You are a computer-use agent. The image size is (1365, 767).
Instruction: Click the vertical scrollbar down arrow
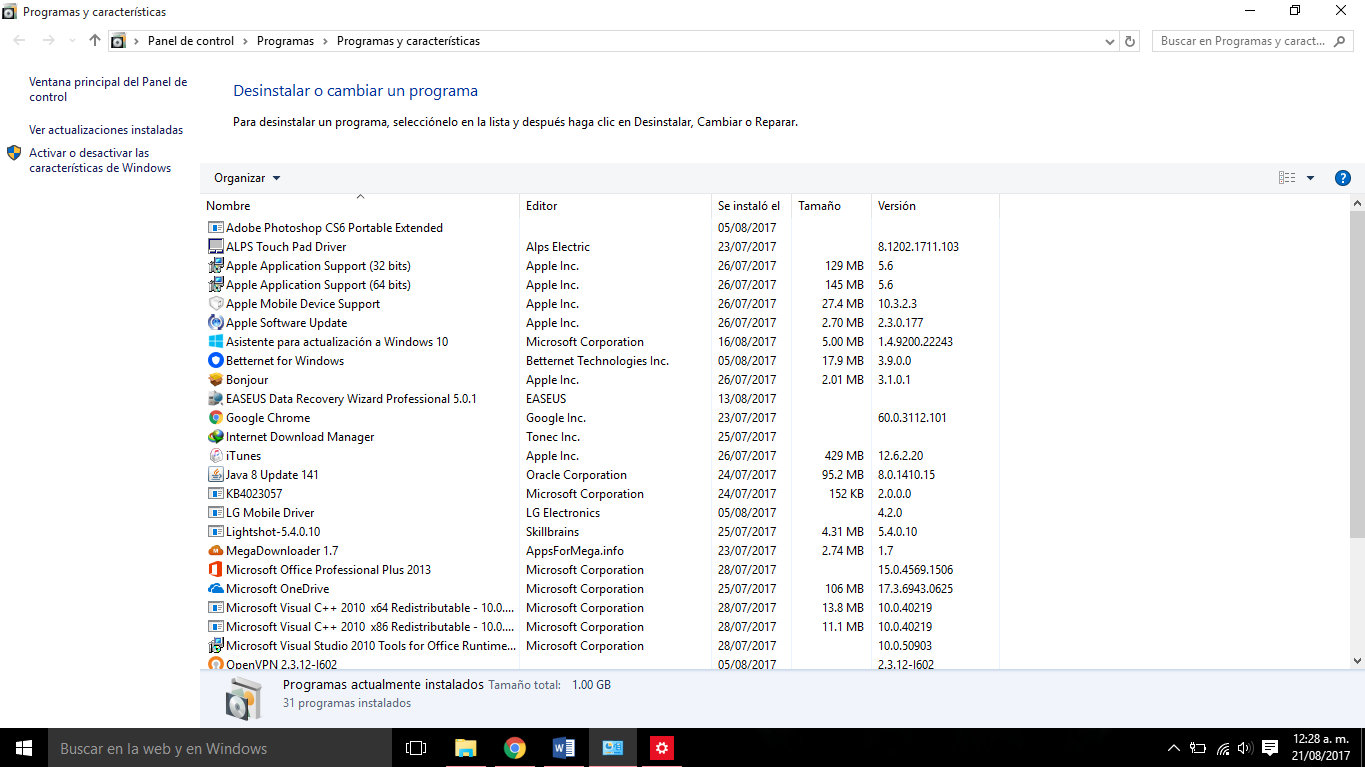point(1357,660)
